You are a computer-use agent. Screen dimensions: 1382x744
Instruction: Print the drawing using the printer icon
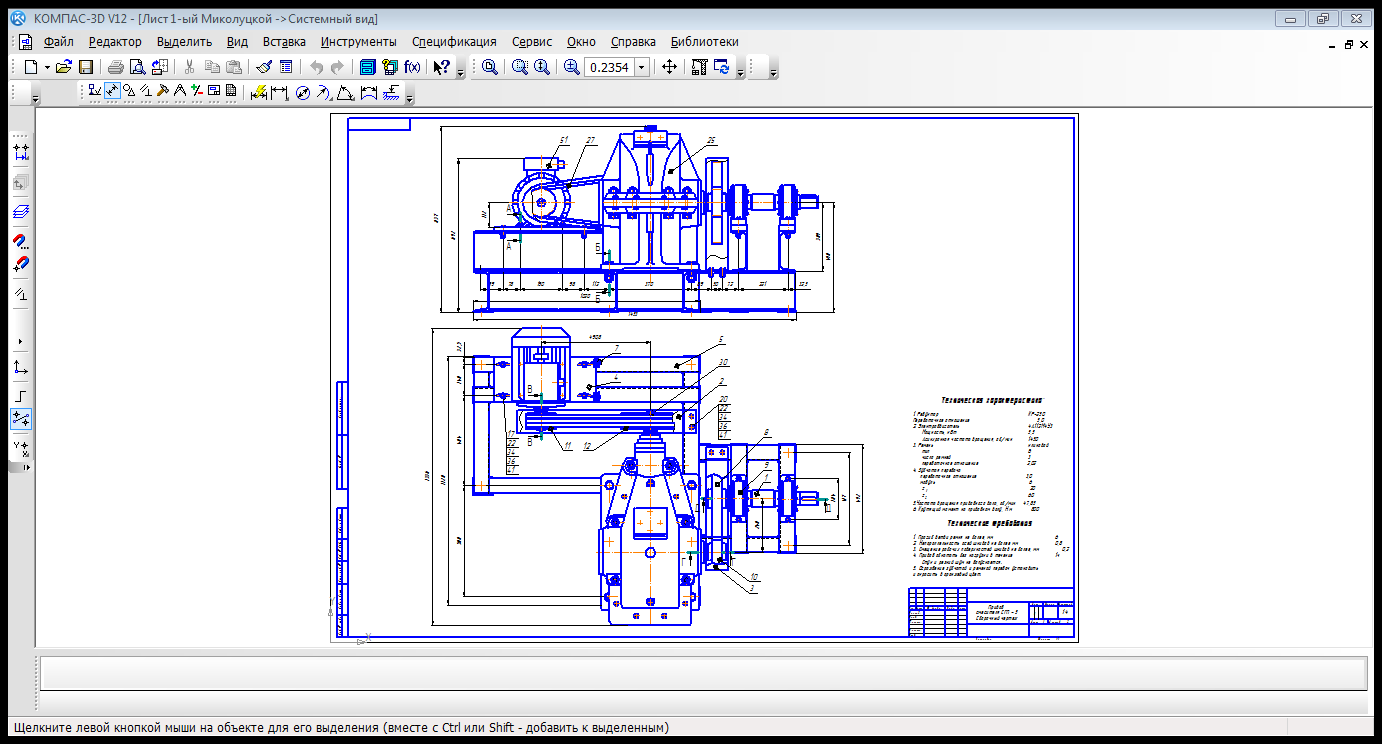coord(116,67)
